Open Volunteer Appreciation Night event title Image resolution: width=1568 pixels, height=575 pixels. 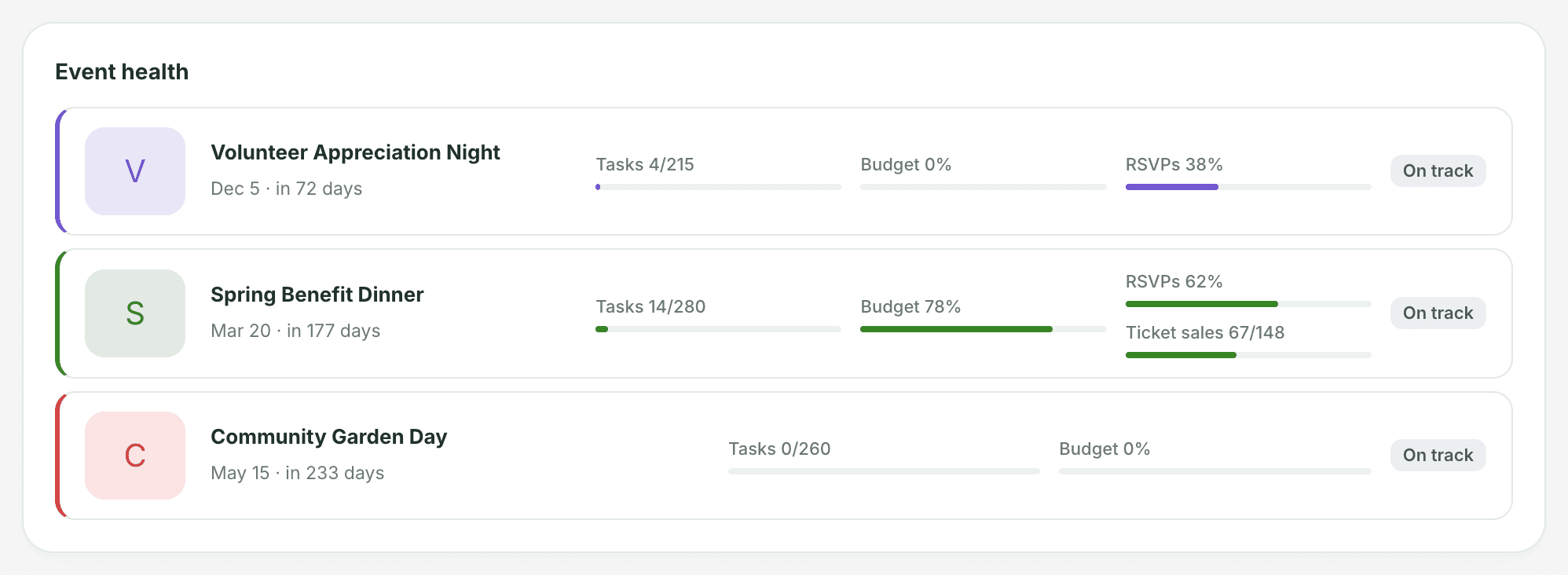(355, 152)
